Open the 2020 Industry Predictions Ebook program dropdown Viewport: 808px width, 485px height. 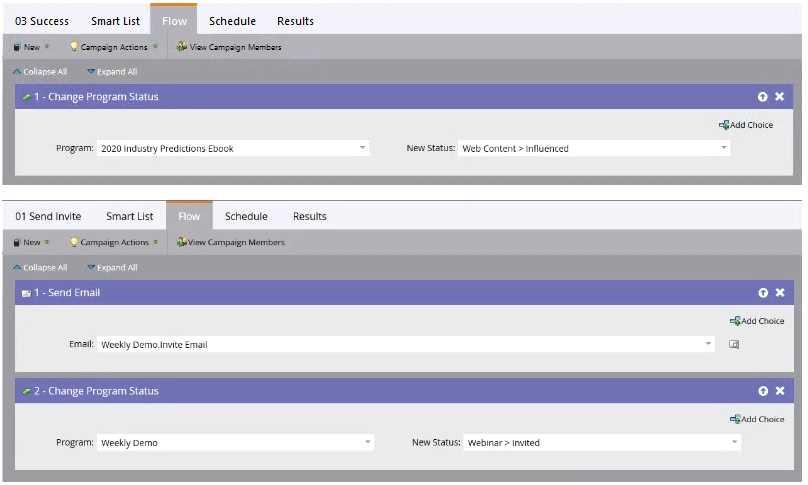point(363,148)
